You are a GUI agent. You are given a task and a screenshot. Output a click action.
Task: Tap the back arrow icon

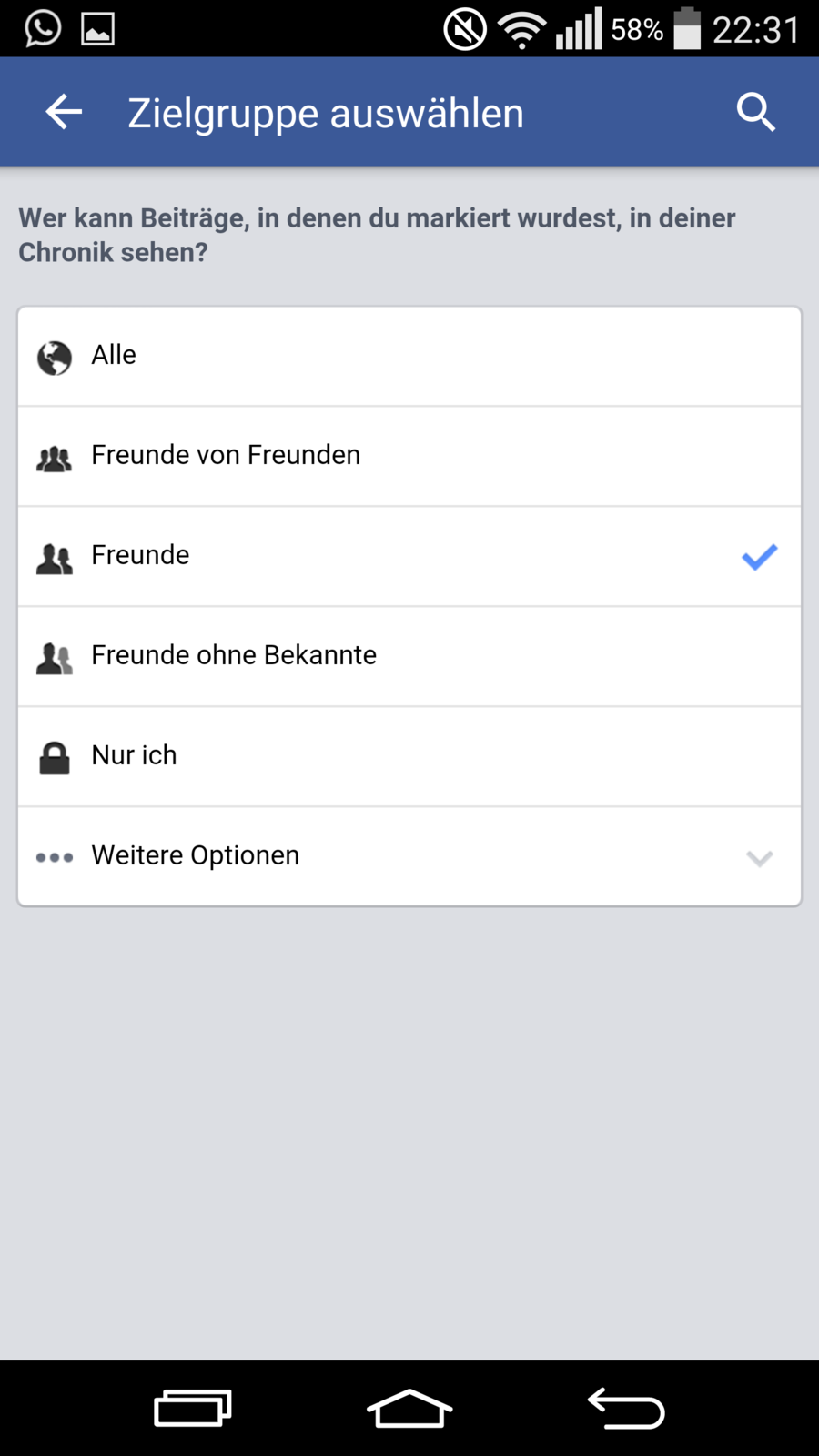(64, 113)
